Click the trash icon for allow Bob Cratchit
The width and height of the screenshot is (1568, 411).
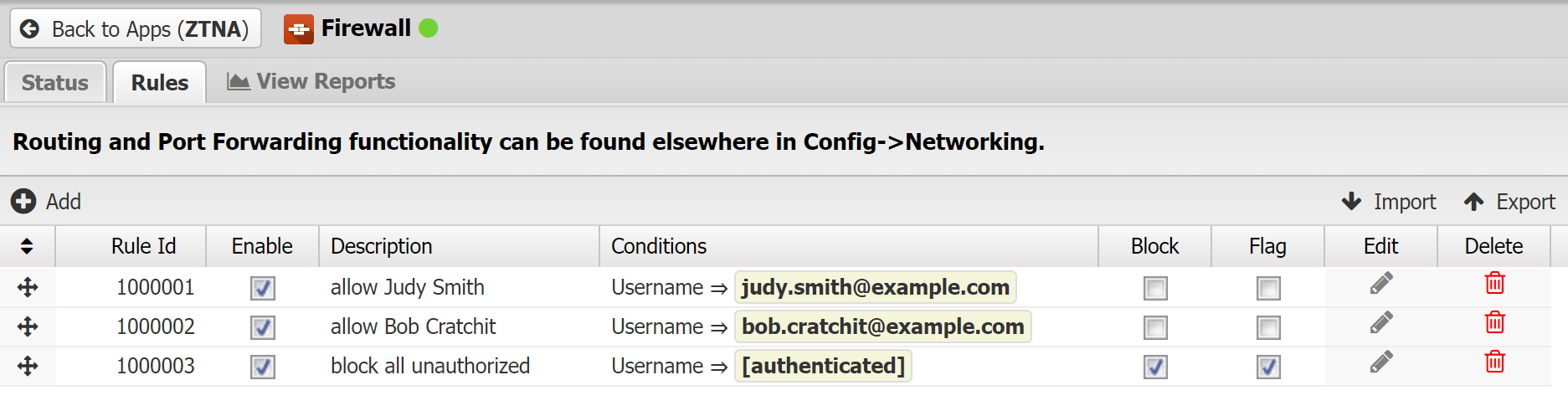coord(1494,322)
